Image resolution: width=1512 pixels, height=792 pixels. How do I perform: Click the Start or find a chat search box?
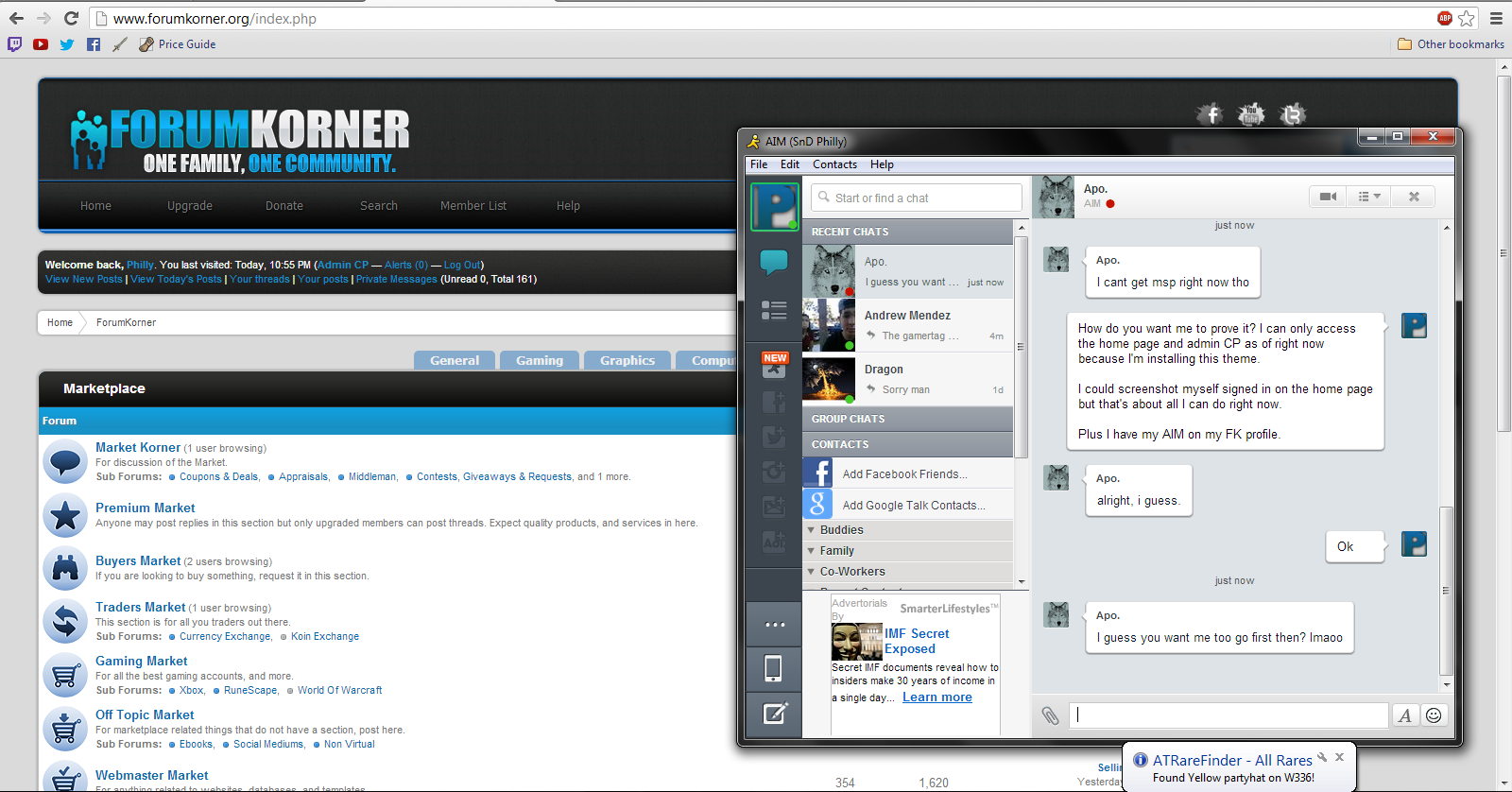(916, 198)
